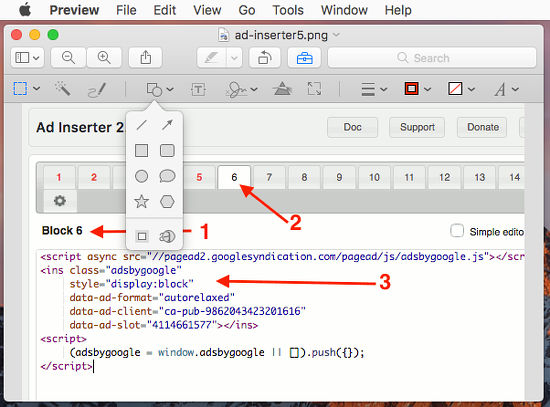Image resolution: width=550 pixels, height=407 pixels.
Task: Open the sidebar view dropdown
Action: 27,58
